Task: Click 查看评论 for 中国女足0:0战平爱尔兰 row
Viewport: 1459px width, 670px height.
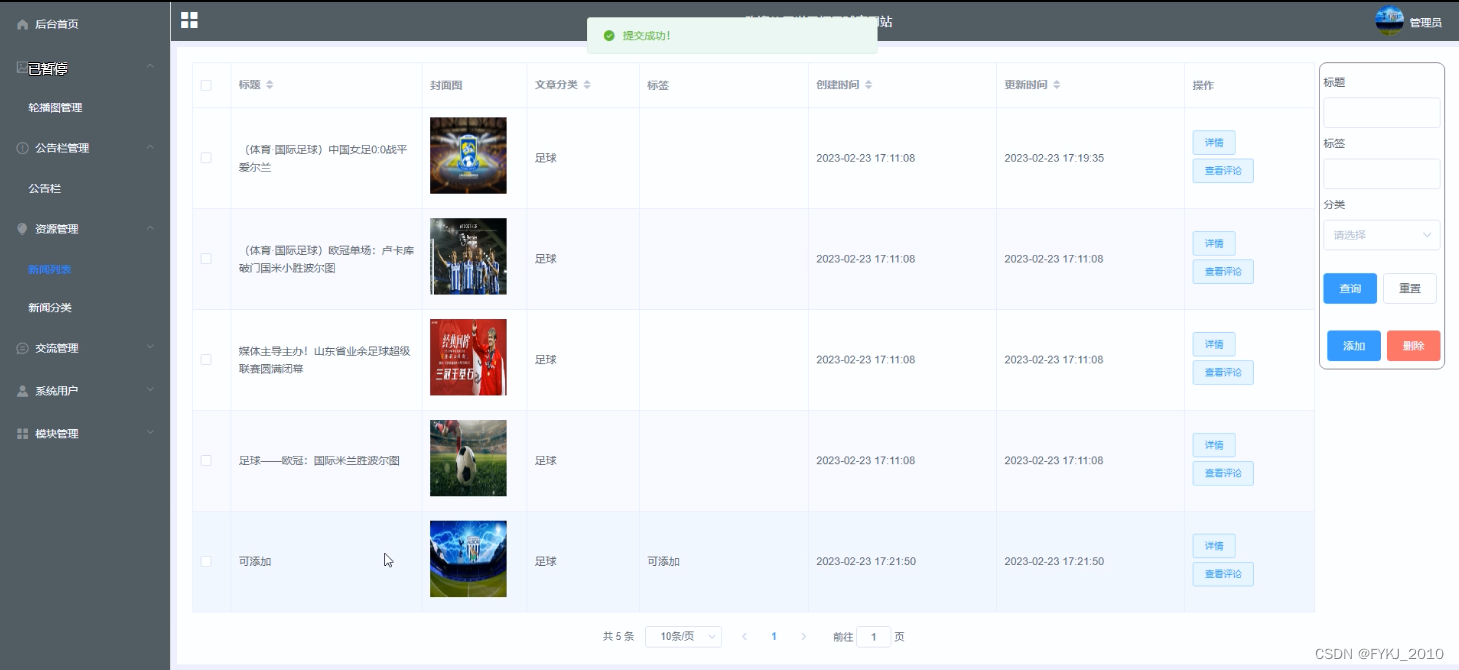Action: [x=1223, y=171]
